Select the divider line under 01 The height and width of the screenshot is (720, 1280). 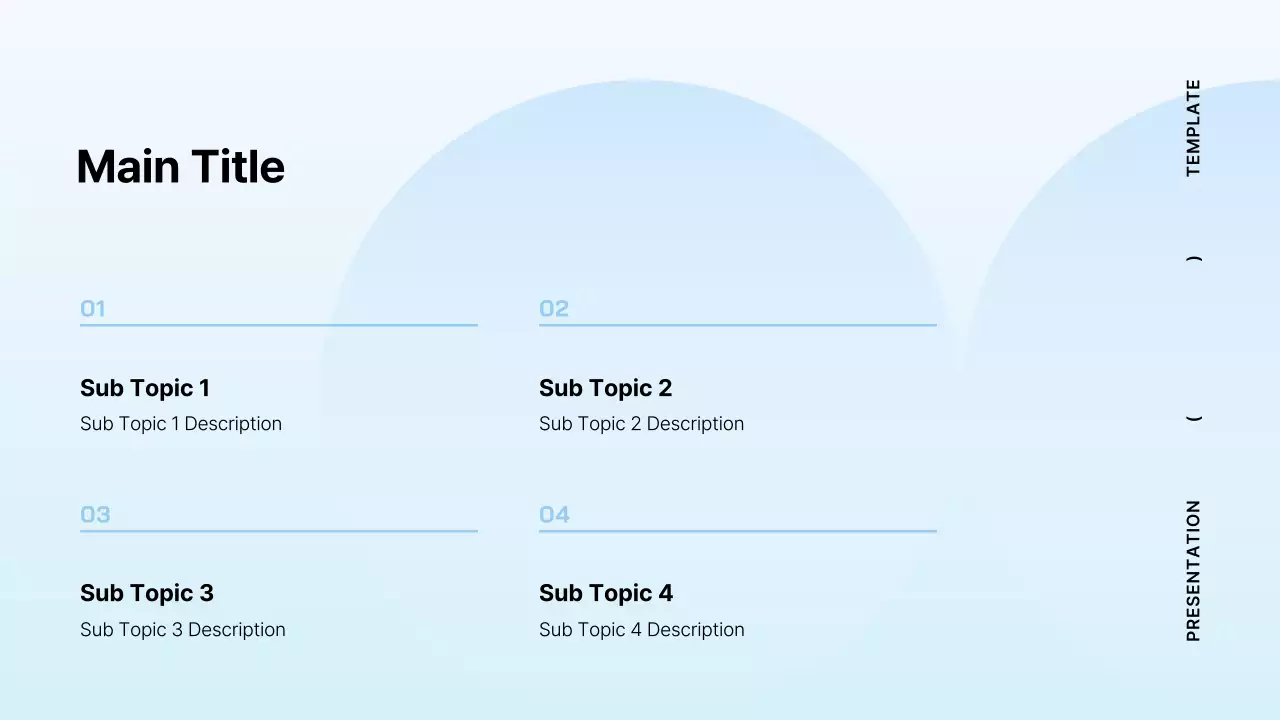pos(278,325)
